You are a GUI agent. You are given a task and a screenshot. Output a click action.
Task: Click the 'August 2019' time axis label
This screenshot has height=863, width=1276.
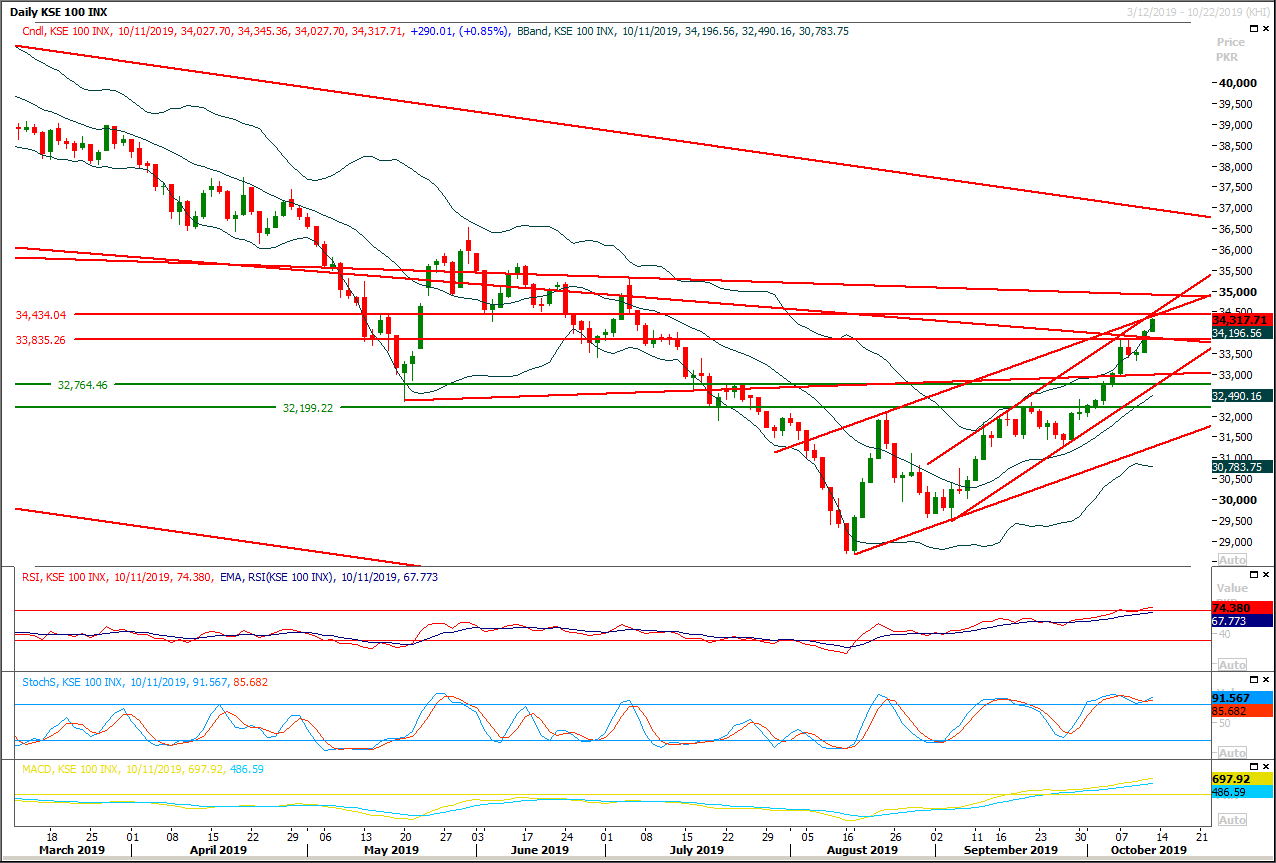coord(864,850)
